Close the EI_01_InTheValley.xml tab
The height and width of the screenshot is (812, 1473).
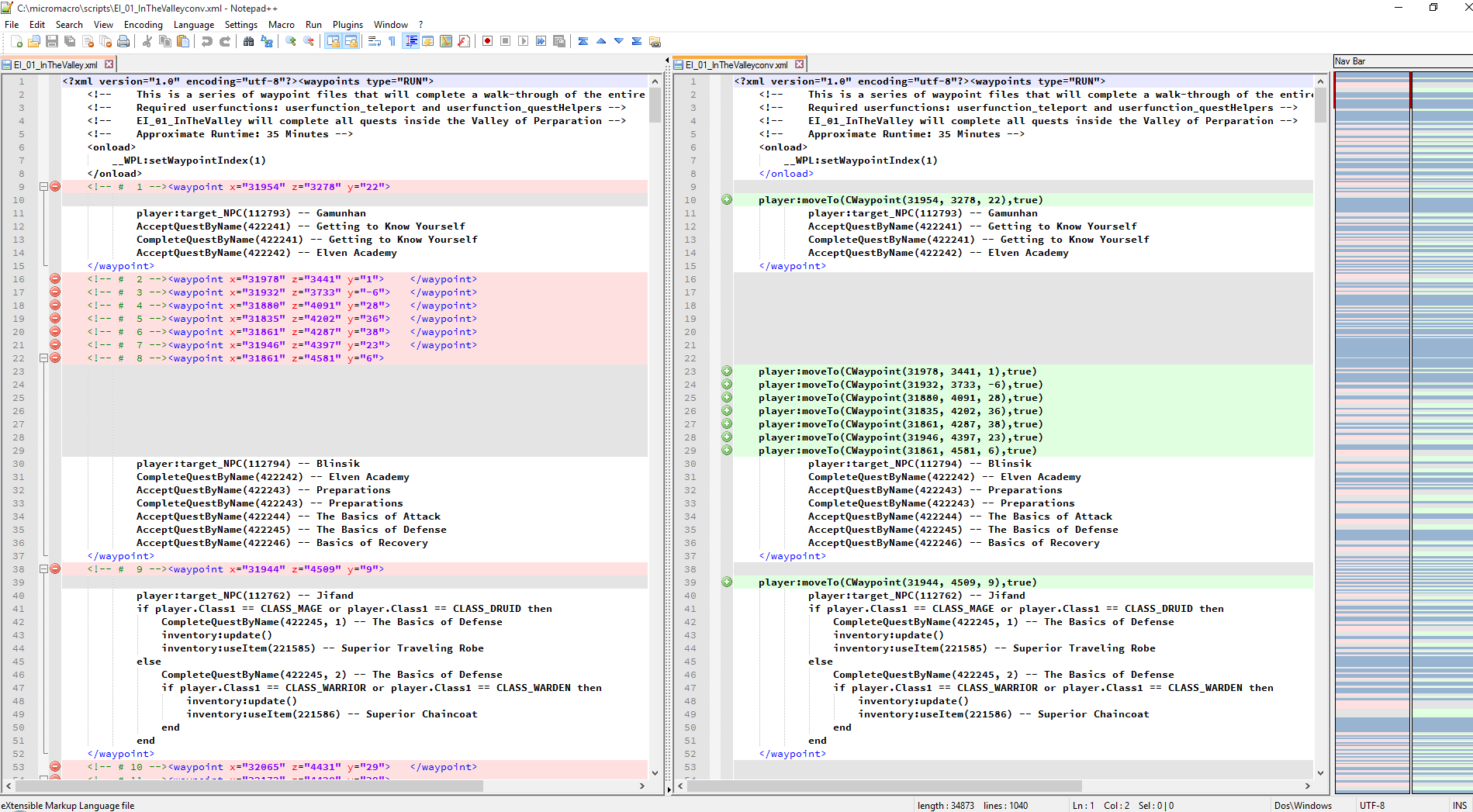(x=109, y=64)
